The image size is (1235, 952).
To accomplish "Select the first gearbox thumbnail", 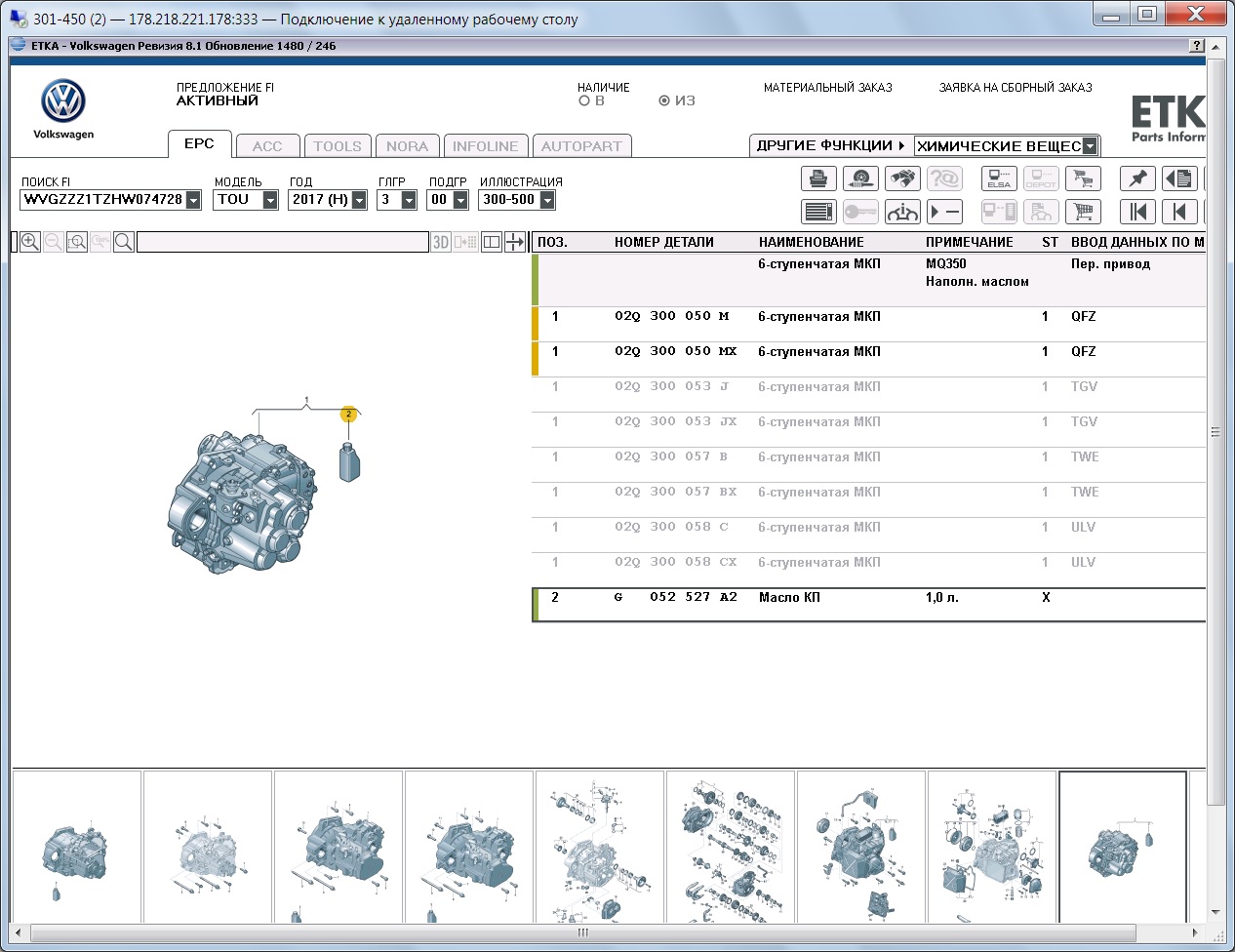I will point(76,847).
